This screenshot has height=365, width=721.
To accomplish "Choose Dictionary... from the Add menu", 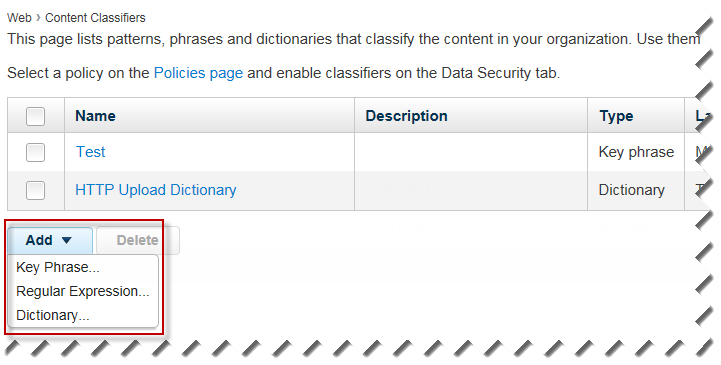I will 53,315.
